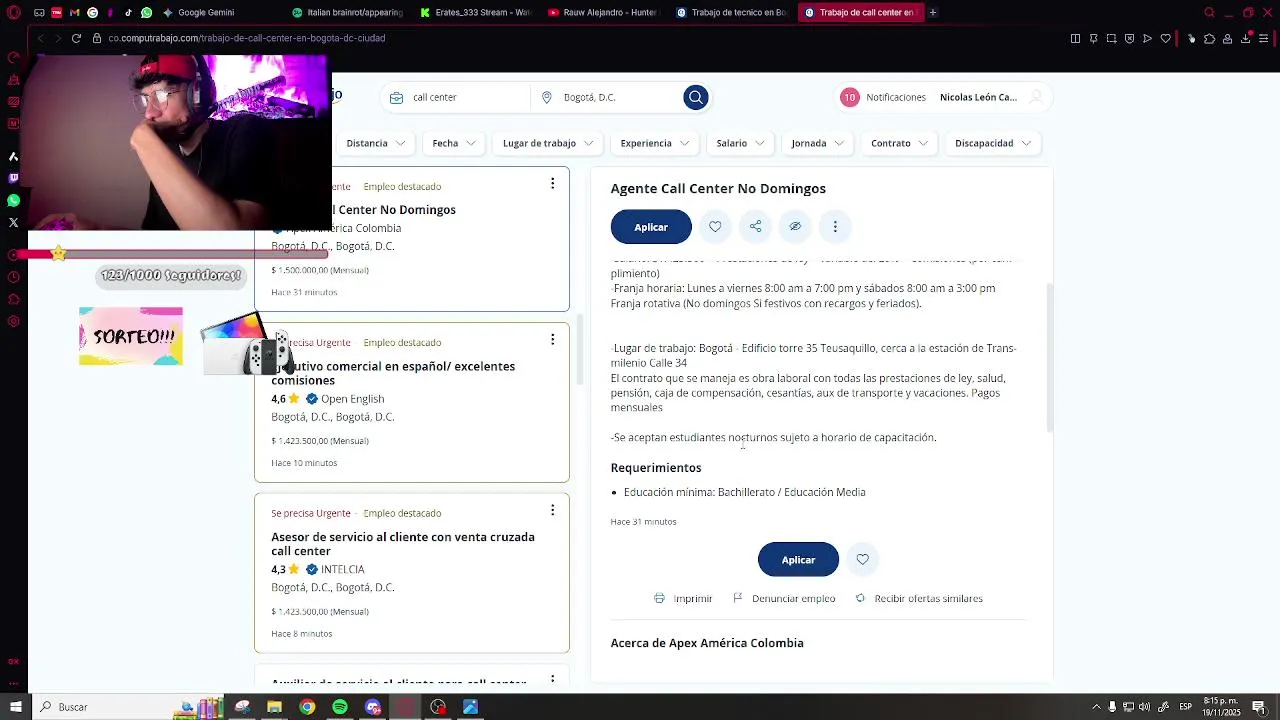Open three-dot options beside the share icon
This screenshot has width=1280, height=720.
coord(835,227)
